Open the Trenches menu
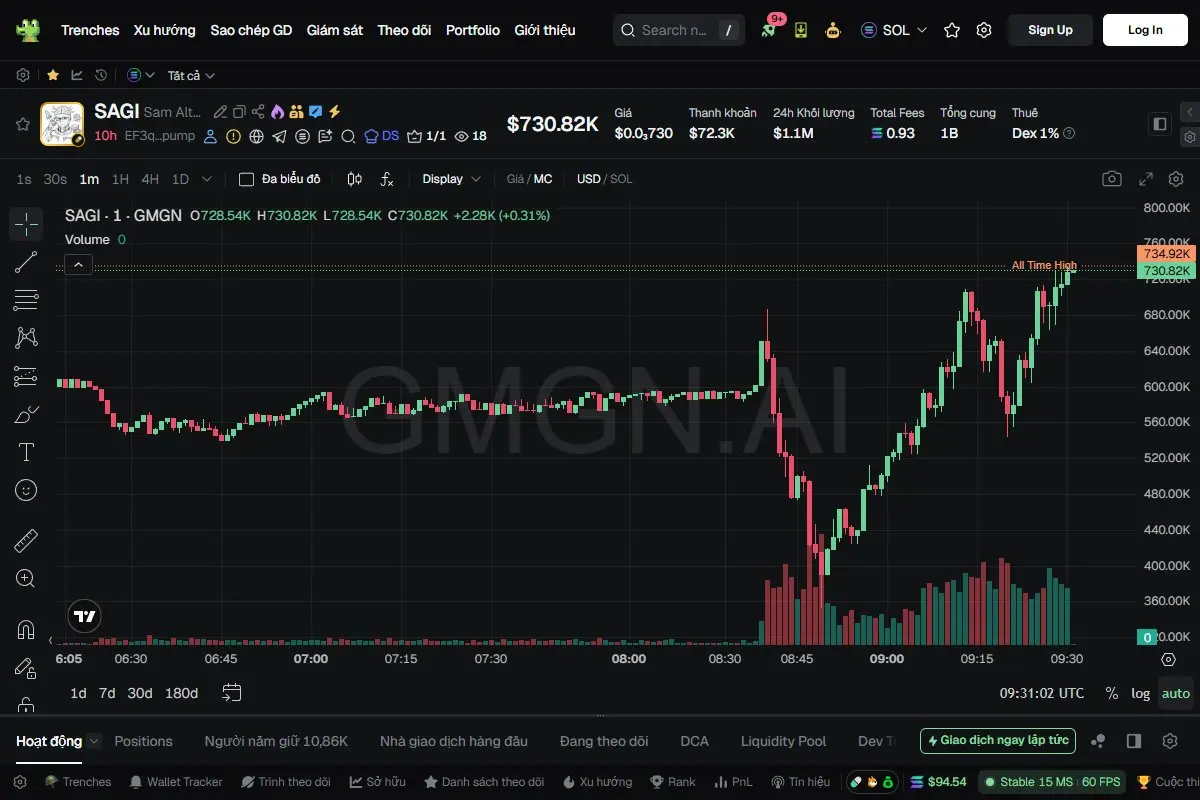The image size is (1200, 800). coord(90,30)
